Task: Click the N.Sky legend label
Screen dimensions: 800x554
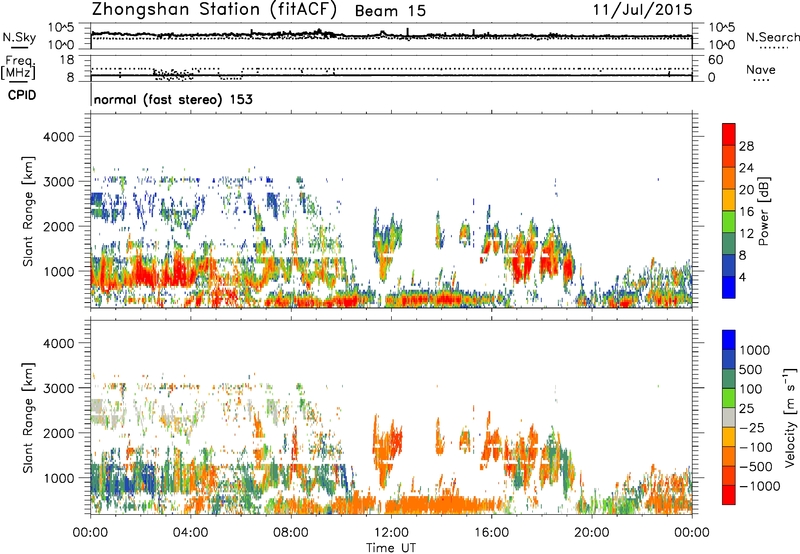Action: pyautogui.click(x=19, y=37)
